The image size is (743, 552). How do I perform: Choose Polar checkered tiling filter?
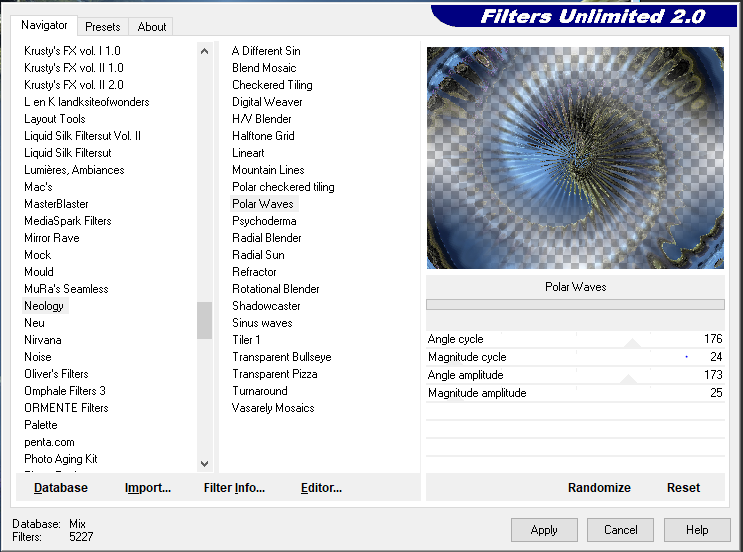coord(283,187)
